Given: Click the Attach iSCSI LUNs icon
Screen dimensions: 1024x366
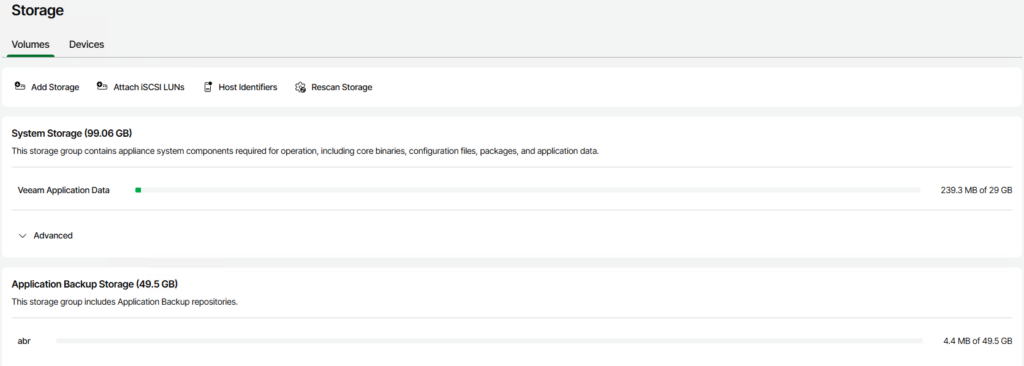Looking at the screenshot, I should coord(102,87).
